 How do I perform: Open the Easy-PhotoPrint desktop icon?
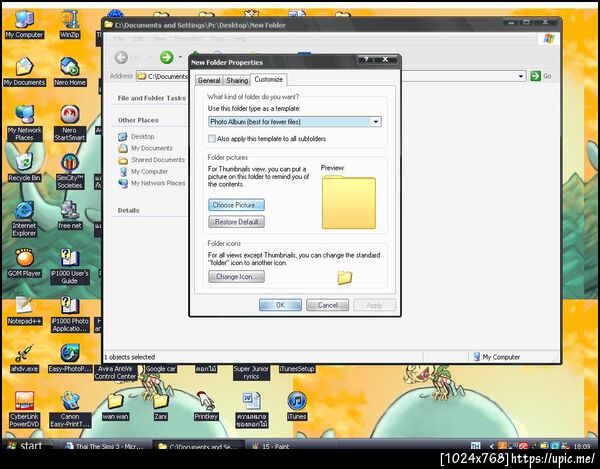click(x=69, y=358)
